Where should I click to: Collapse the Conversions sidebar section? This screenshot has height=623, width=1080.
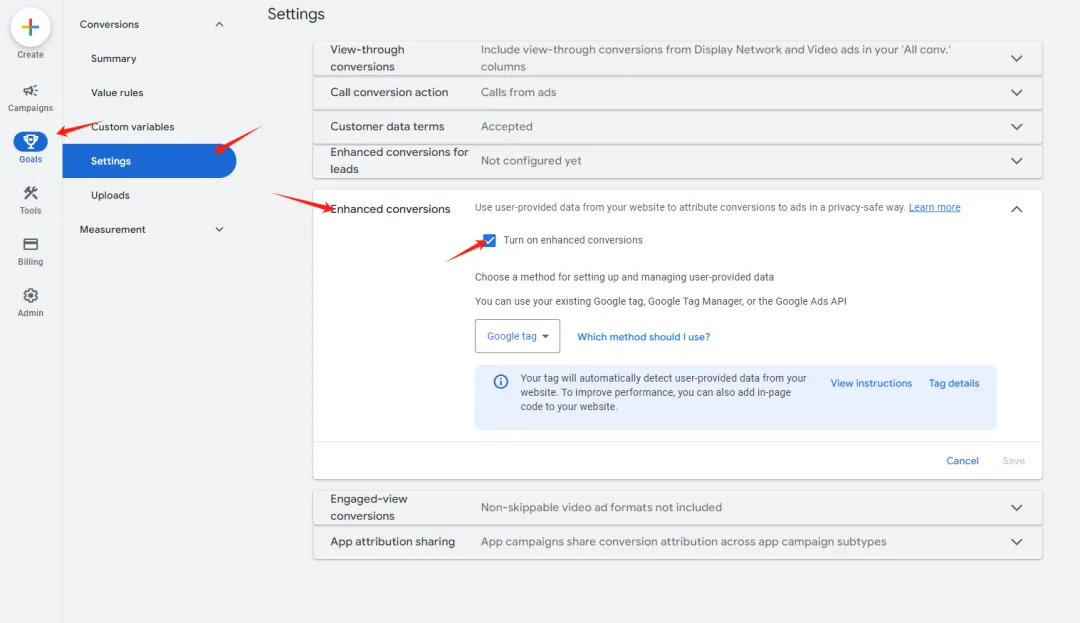pyautogui.click(x=219, y=24)
